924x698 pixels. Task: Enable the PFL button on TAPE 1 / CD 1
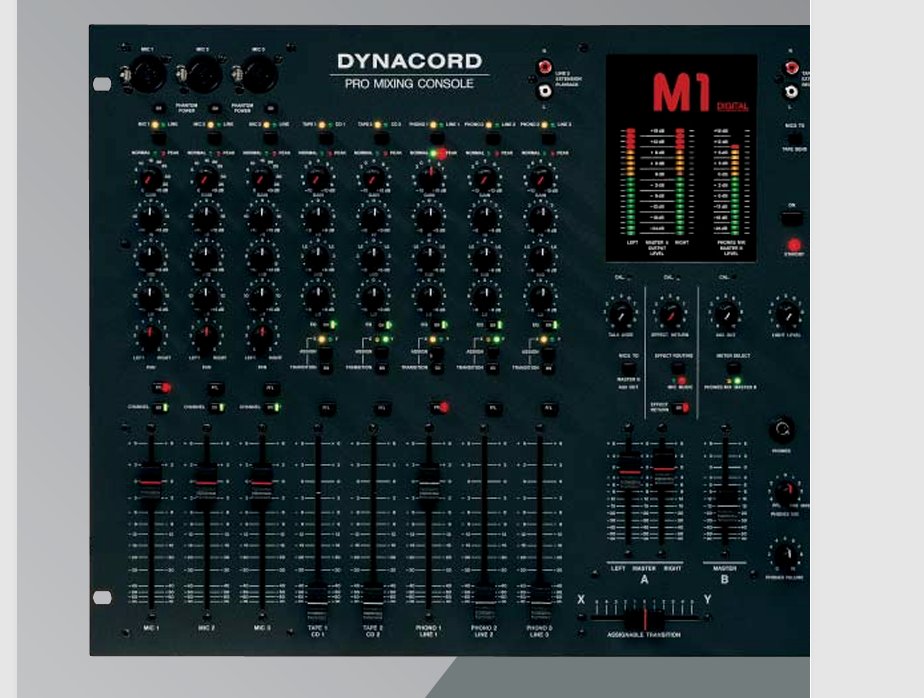point(327,407)
